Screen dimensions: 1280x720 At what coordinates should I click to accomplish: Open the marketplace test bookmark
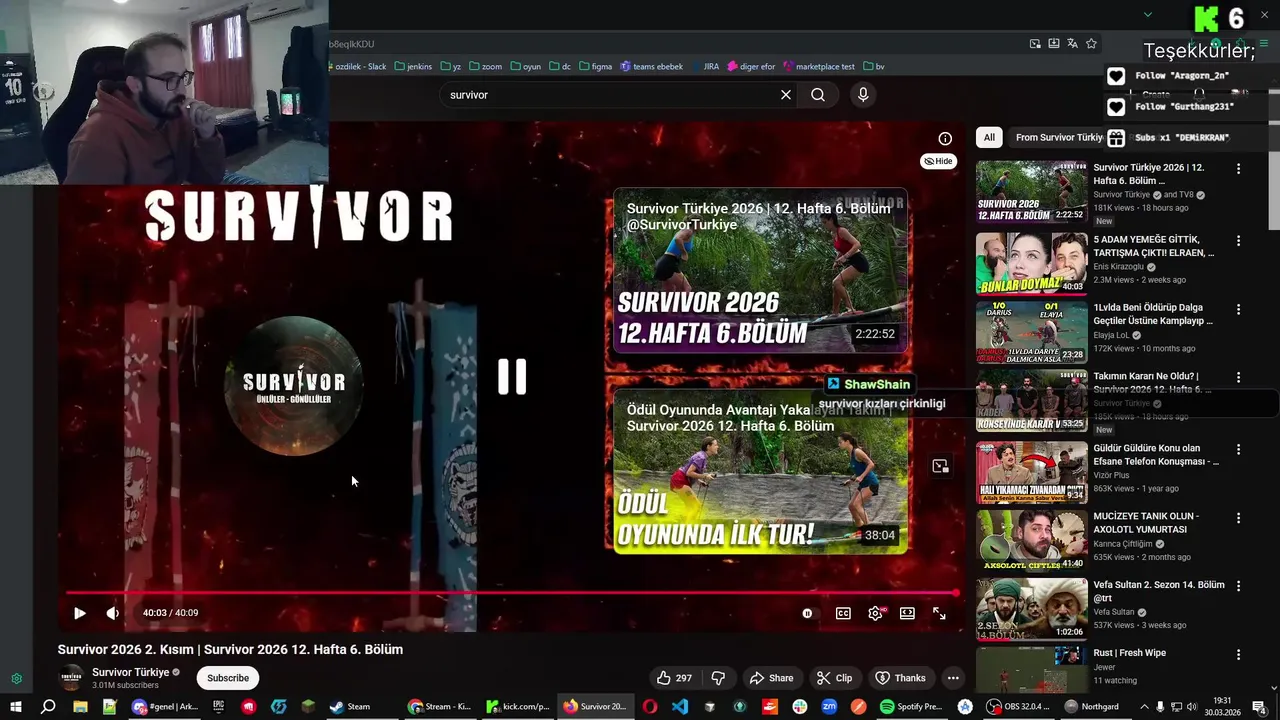coord(818,67)
